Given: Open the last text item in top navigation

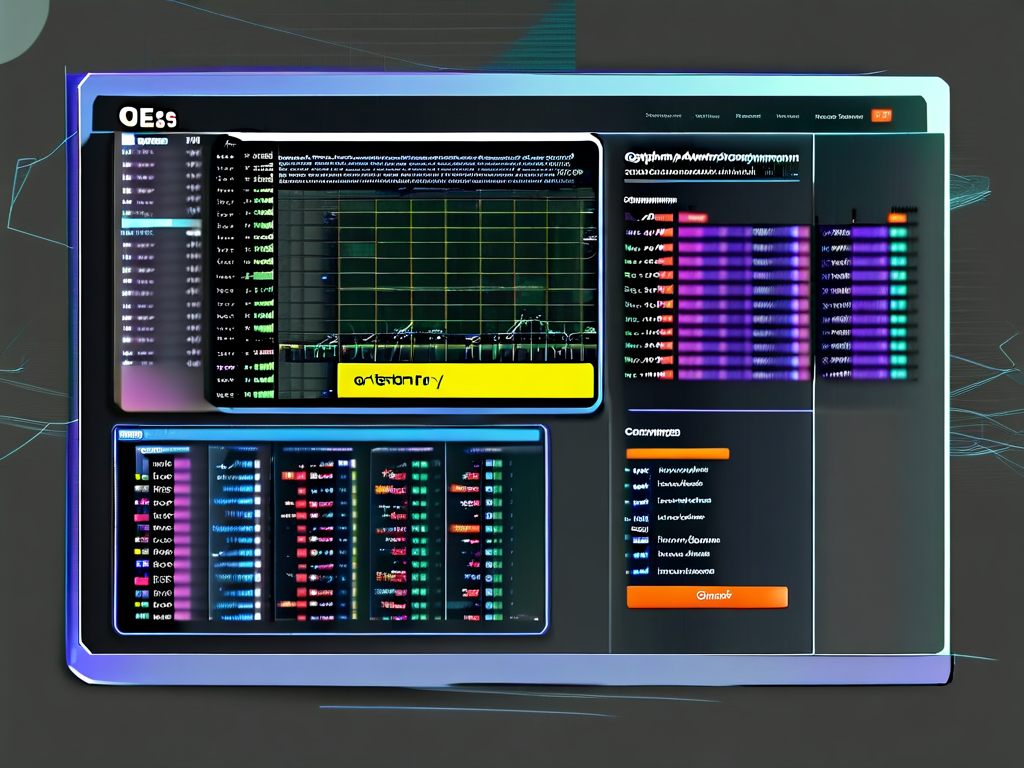Looking at the screenshot, I should click(838, 116).
